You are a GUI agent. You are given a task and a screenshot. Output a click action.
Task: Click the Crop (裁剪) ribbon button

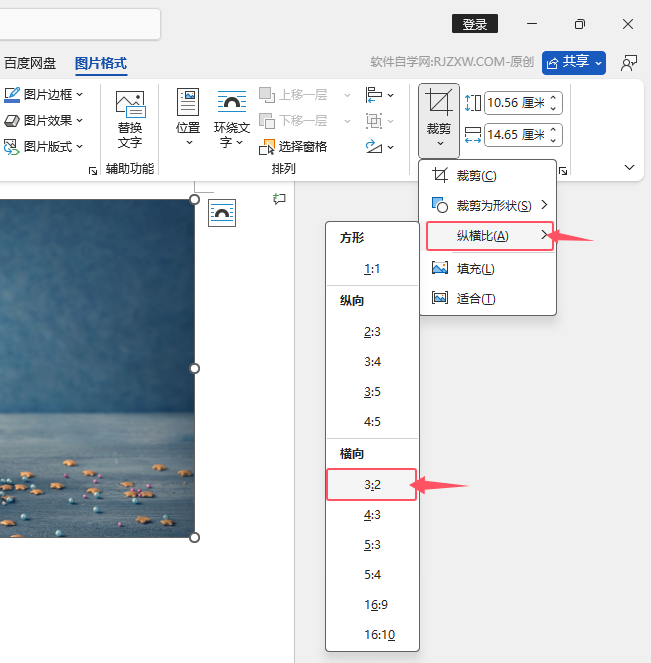(x=439, y=120)
